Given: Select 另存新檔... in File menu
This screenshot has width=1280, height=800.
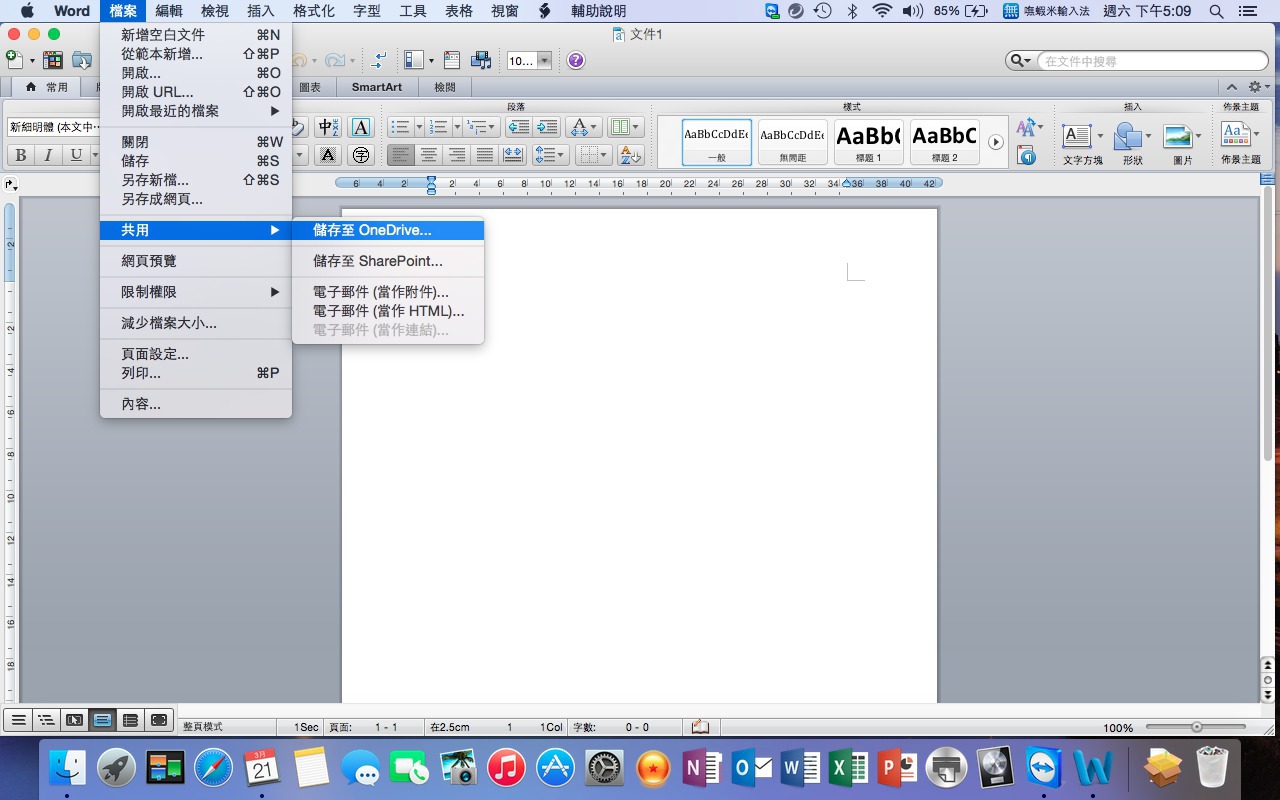Looking at the screenshot, I should 196,180.
